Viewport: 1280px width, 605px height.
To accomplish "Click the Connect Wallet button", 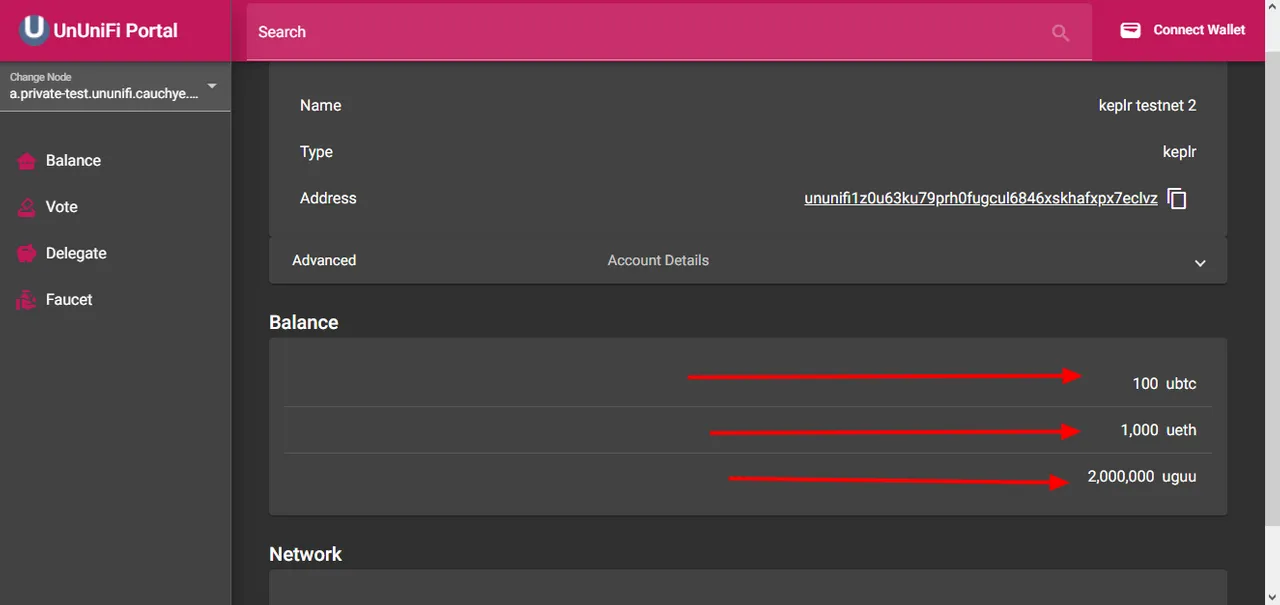I will click(x=1182, y=30).
